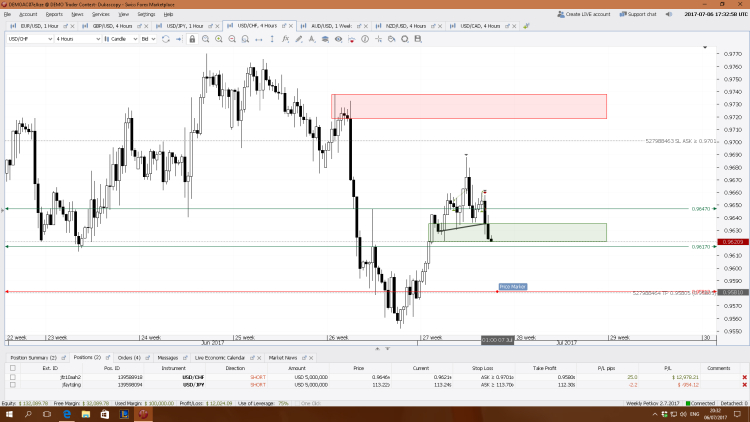Open the Candle chart type dropdown

(121, 39)
